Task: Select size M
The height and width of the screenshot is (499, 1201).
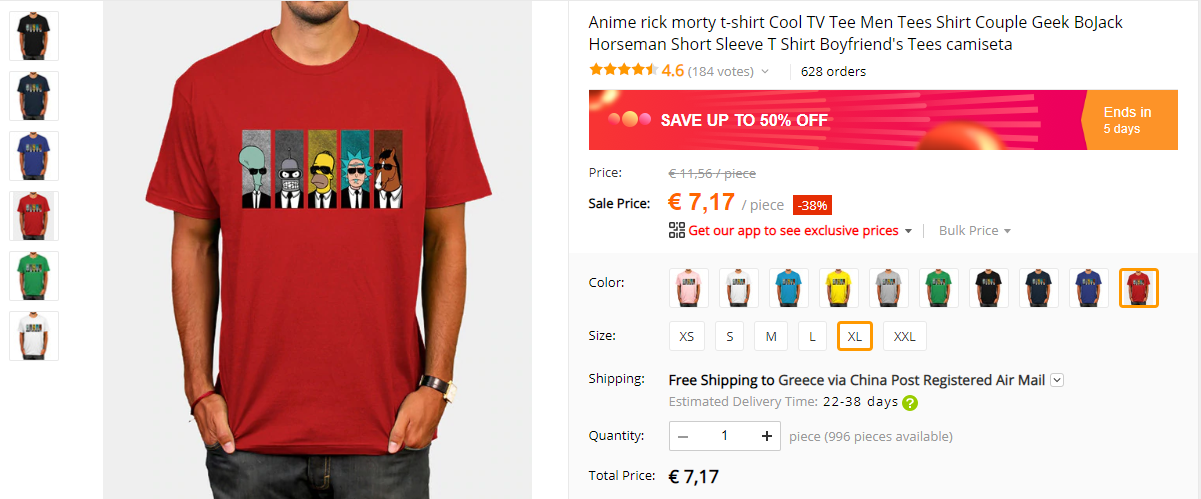Action: (x=771, y=336)
